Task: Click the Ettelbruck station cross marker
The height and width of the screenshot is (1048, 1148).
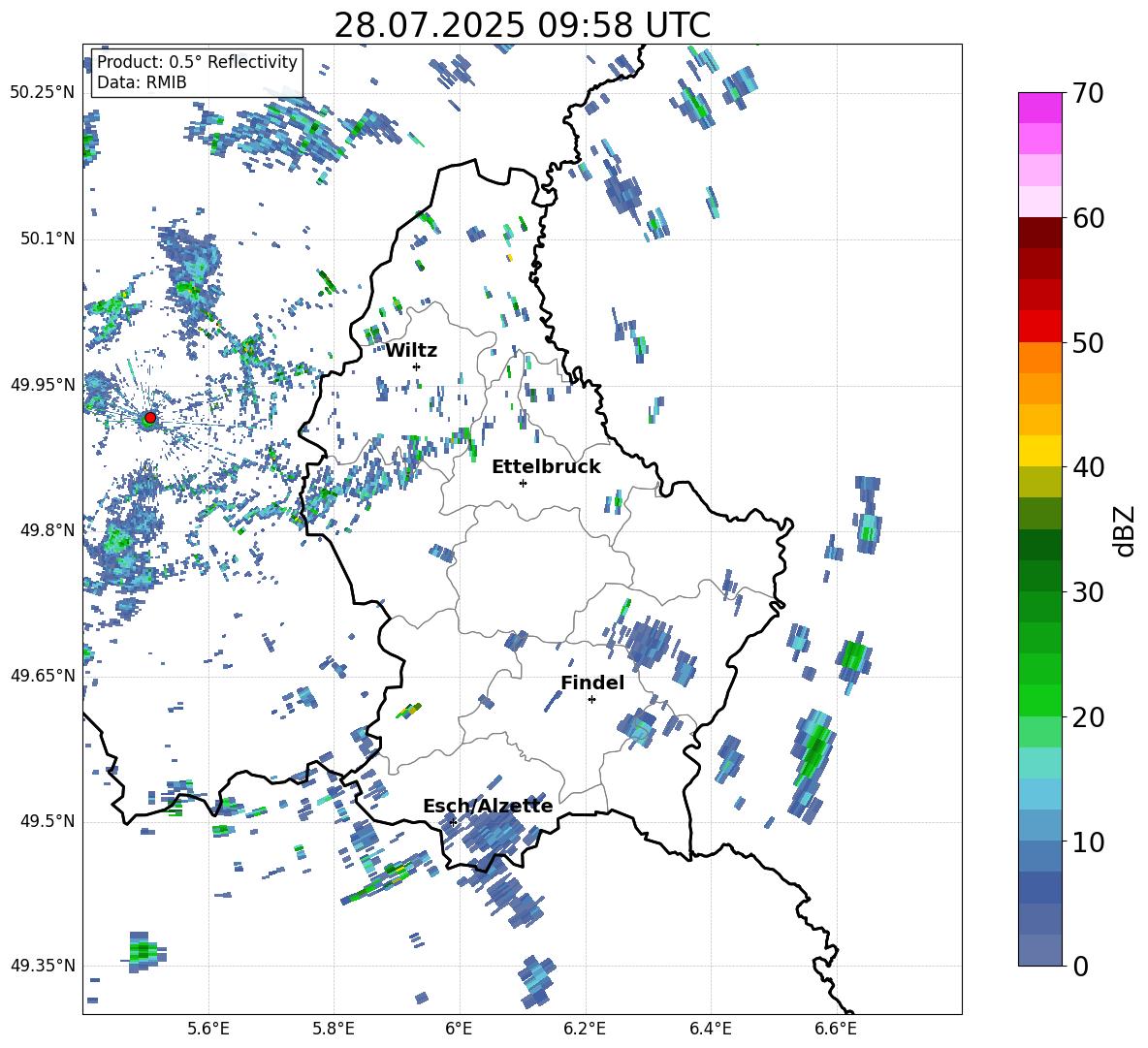Action: 523,483
